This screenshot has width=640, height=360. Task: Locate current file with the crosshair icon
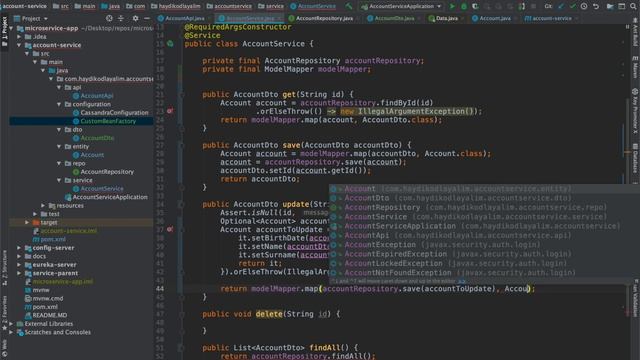click(x=109, y=18)
